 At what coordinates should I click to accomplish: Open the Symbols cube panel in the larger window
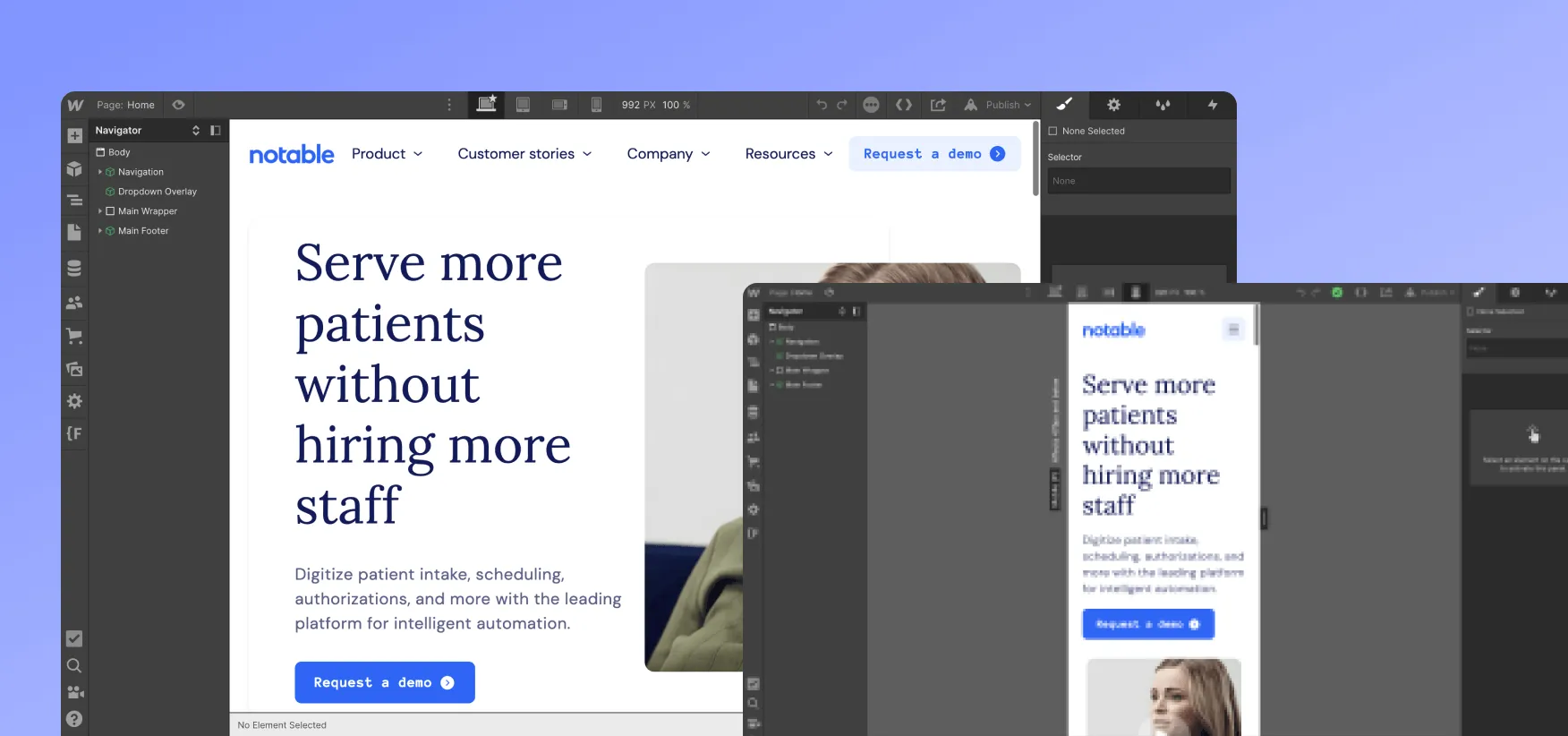(x=74, y=168)
